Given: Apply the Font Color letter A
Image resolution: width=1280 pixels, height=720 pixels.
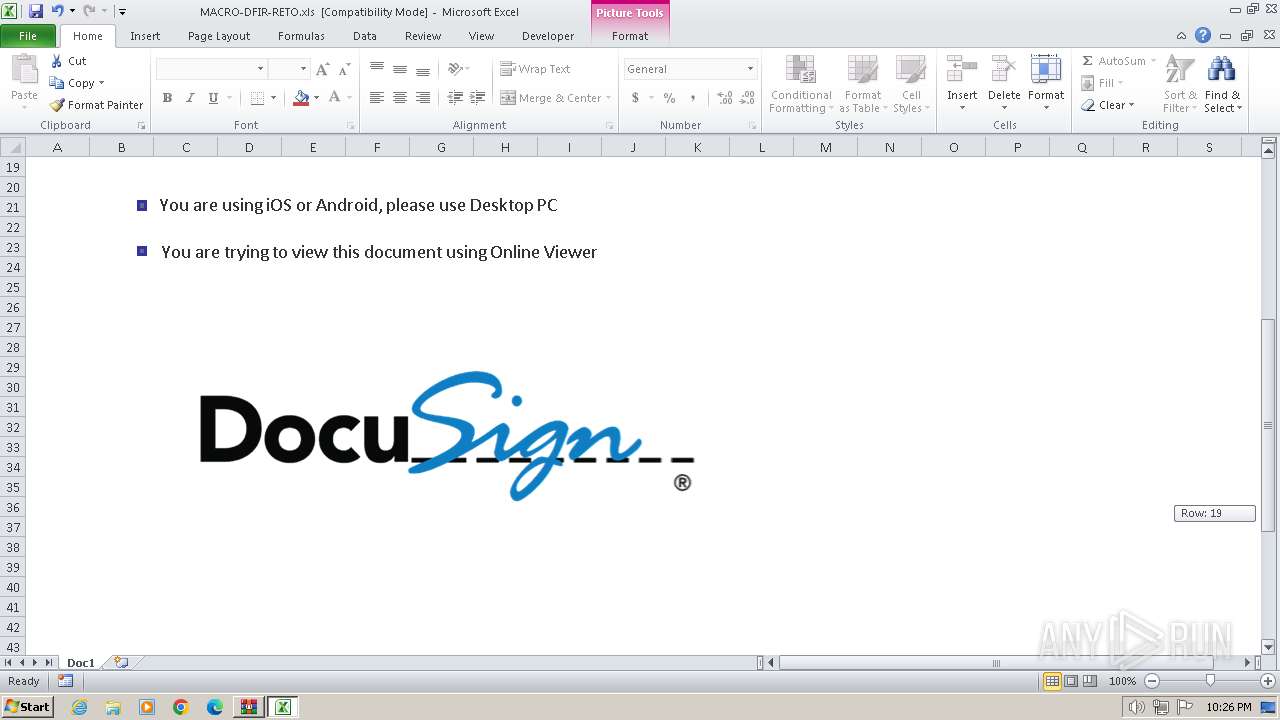Looking at the screenshot, I should click(334, 97).
